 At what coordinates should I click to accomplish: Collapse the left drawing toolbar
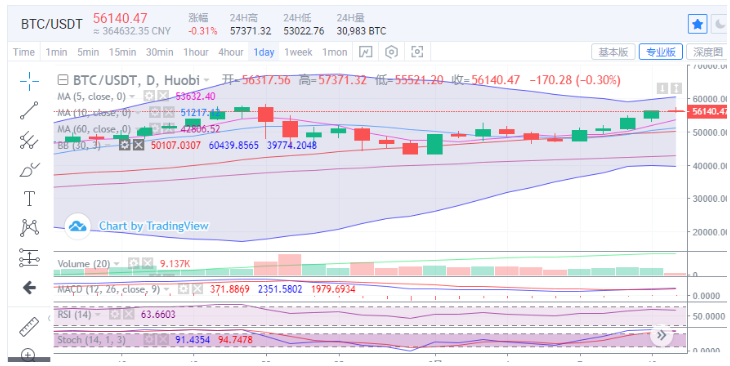point(49,318)
